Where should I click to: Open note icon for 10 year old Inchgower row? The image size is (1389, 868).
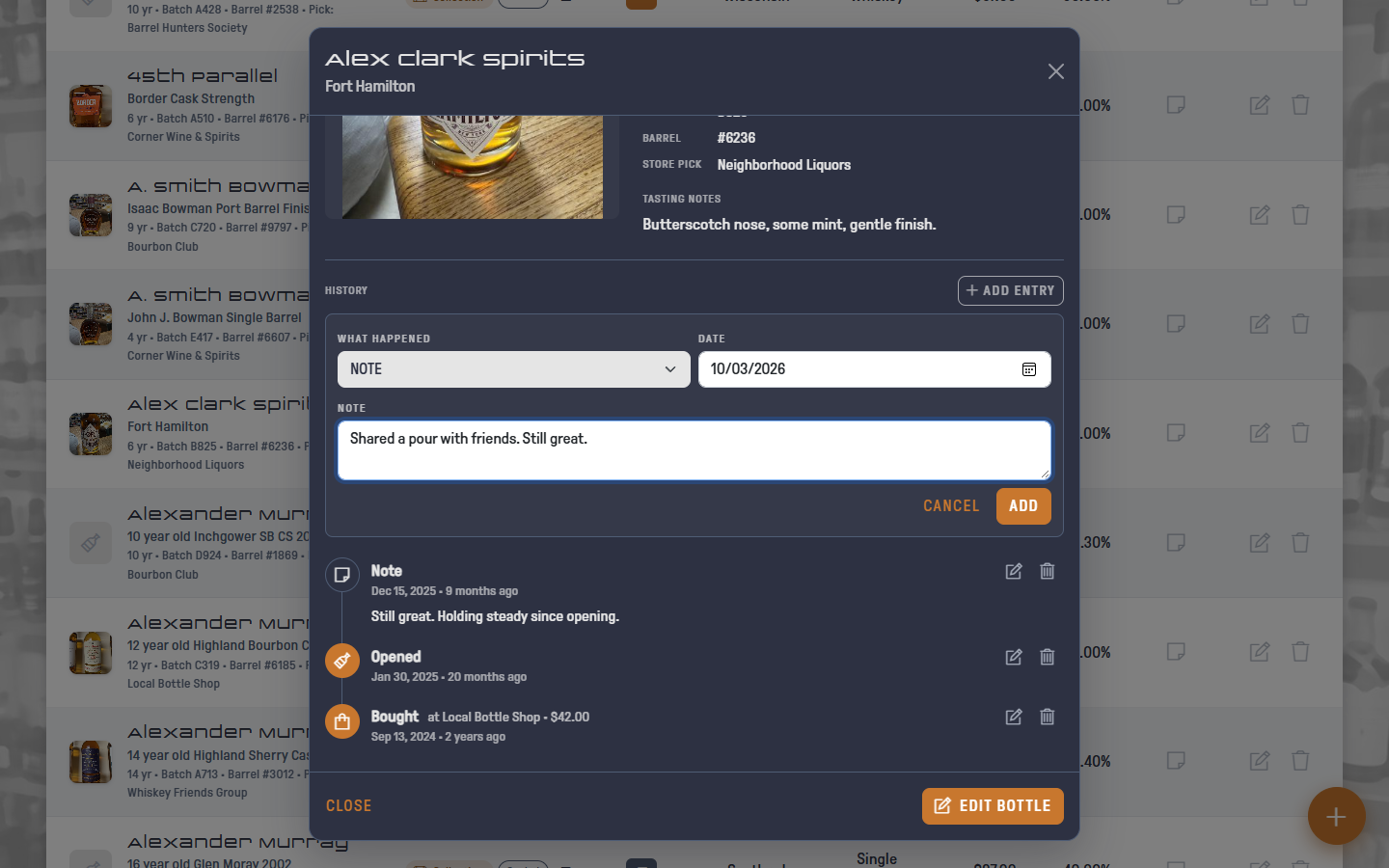[x=1176, y=543]
